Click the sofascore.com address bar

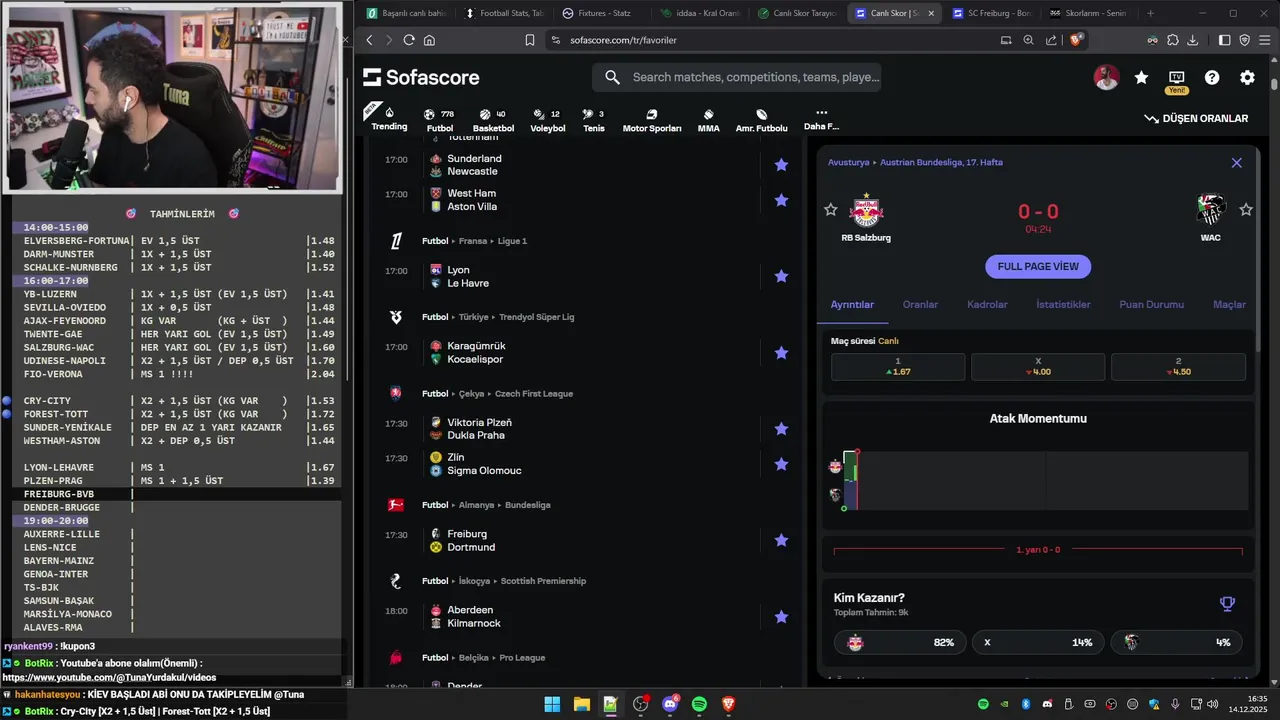770,40
